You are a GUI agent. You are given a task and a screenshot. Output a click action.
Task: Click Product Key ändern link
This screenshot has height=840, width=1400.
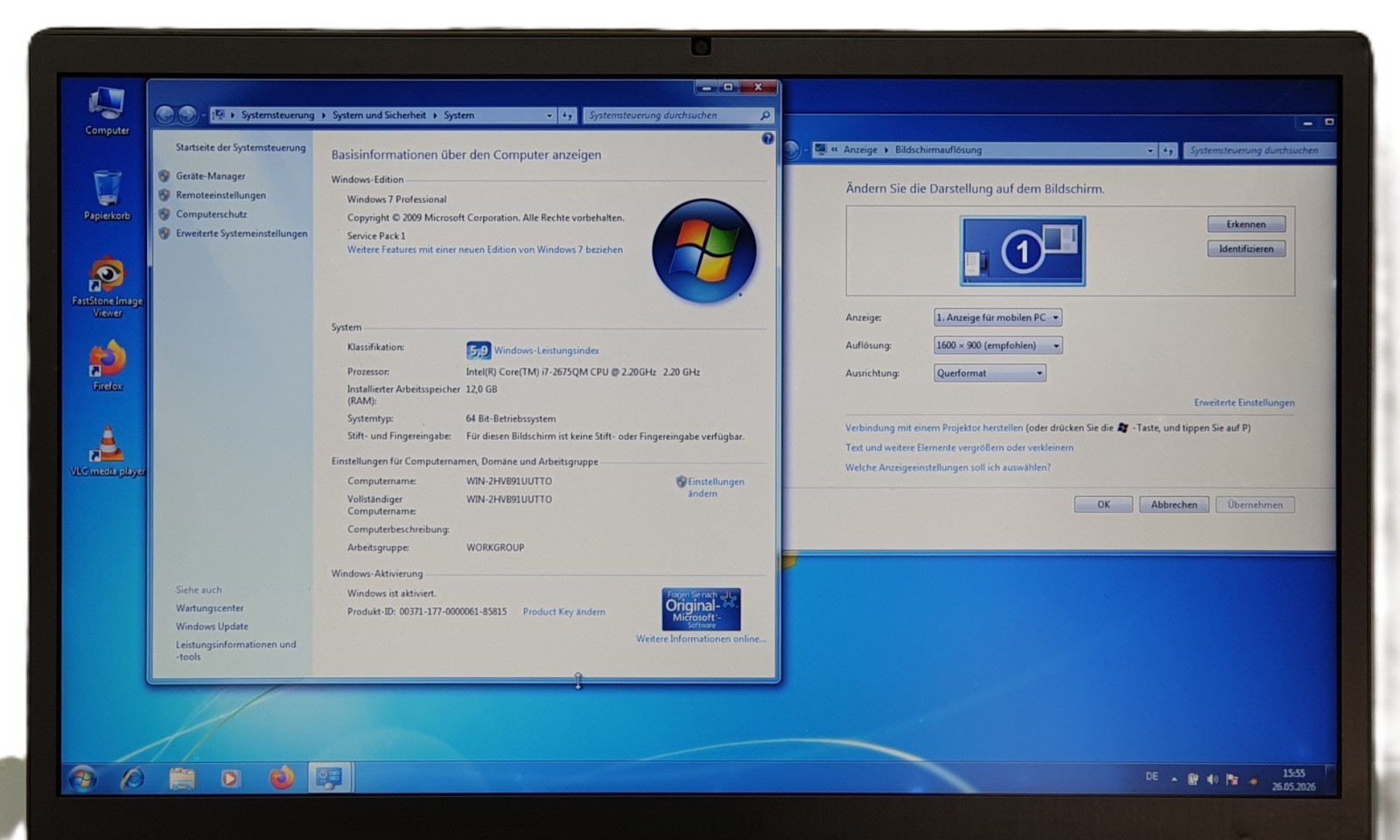(x=563, y=612)
